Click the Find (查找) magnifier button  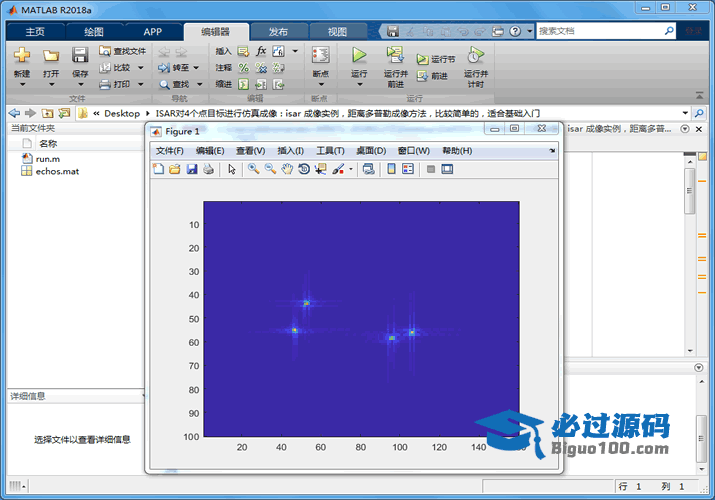click(174, 84)
